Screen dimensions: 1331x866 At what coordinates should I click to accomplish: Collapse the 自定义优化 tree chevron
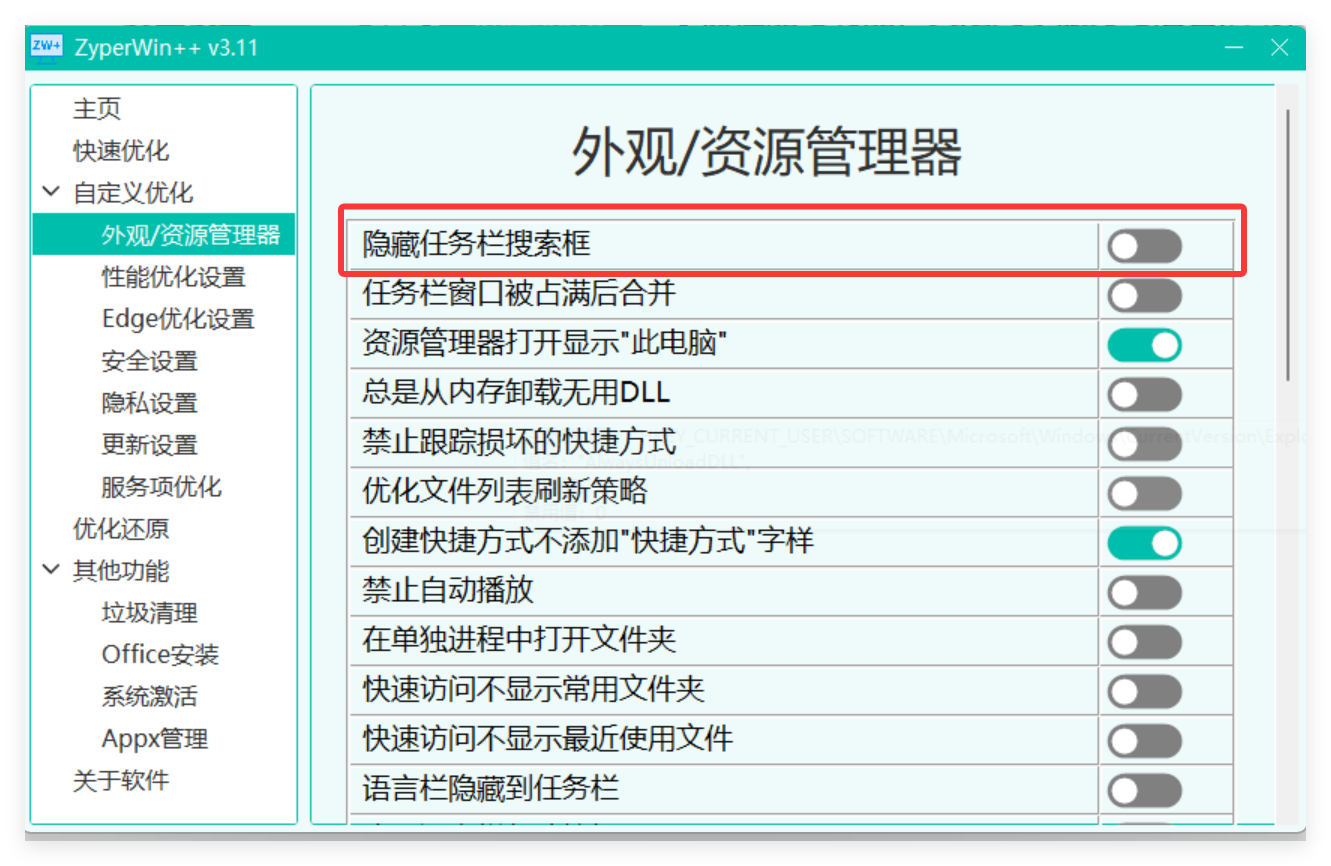coord(51,192)
